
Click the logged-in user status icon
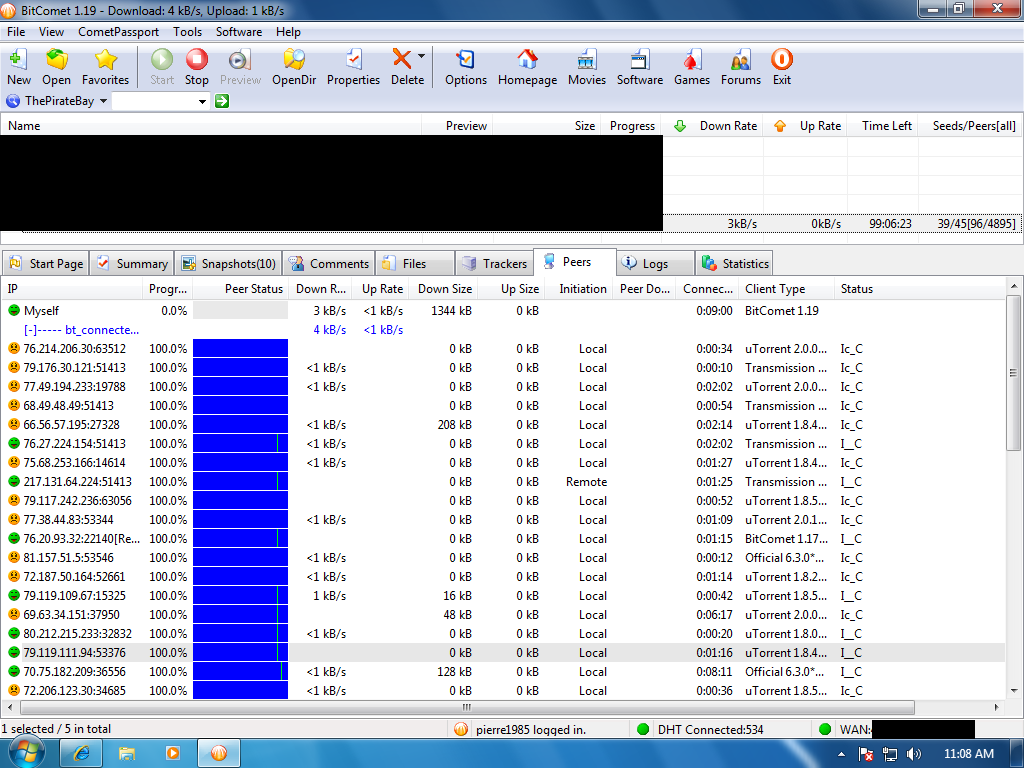point(461,729)
